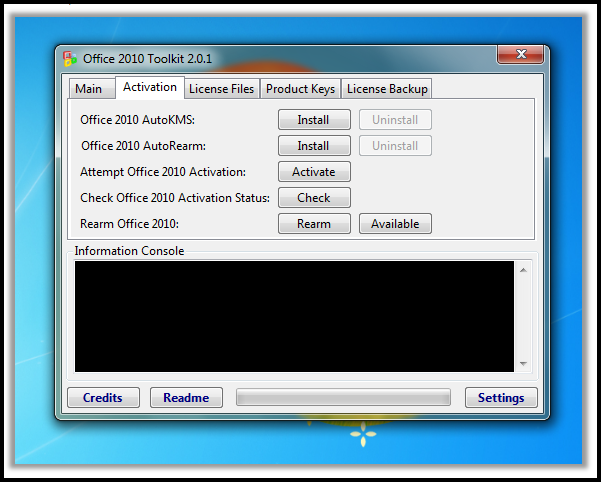Click the 'Office 2010 AutoRearm:' label
The height and width of the screenshot is (482, 601).
[x=143, y=146]
